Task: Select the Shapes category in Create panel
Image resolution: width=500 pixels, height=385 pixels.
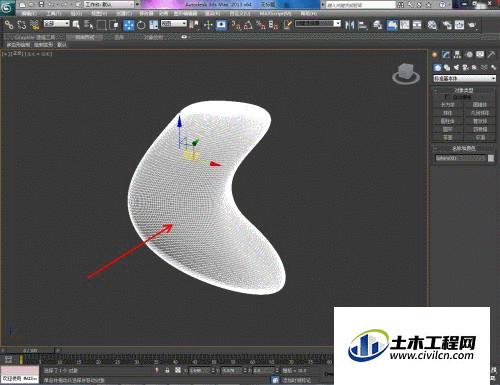Action: pyautogui.click(x=447, y=67)
